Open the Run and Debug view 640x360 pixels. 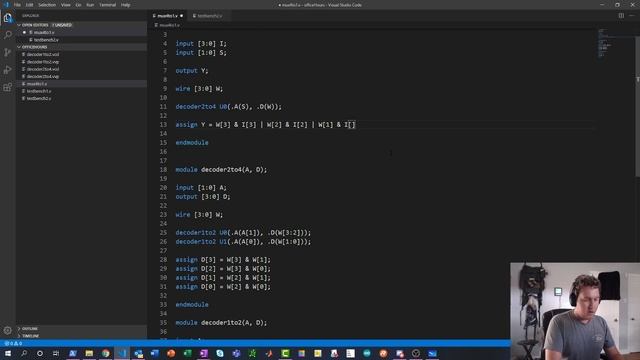[8, 70]
